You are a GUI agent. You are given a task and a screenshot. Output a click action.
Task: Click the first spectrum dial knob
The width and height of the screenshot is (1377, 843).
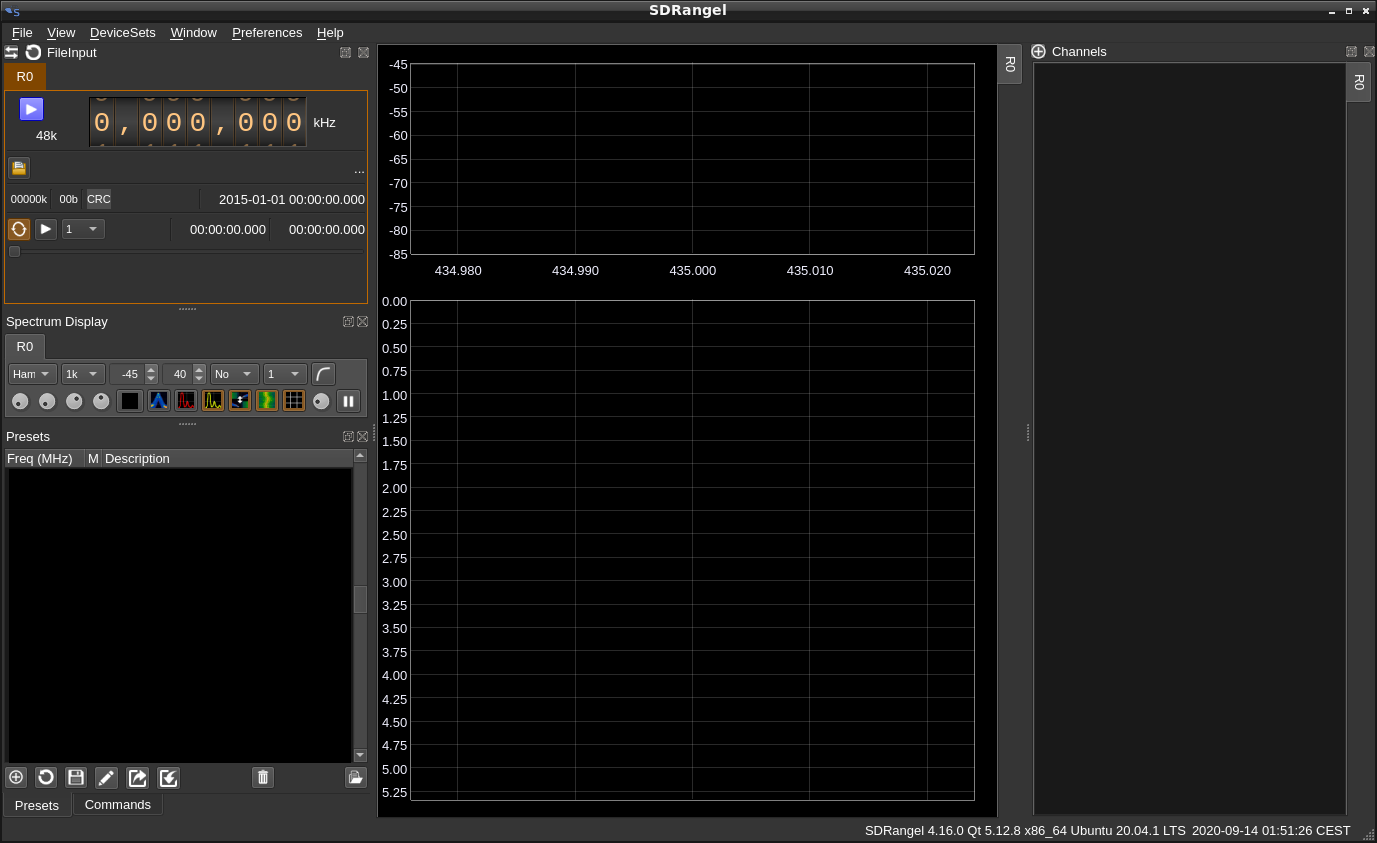click(x=20, y=401)
